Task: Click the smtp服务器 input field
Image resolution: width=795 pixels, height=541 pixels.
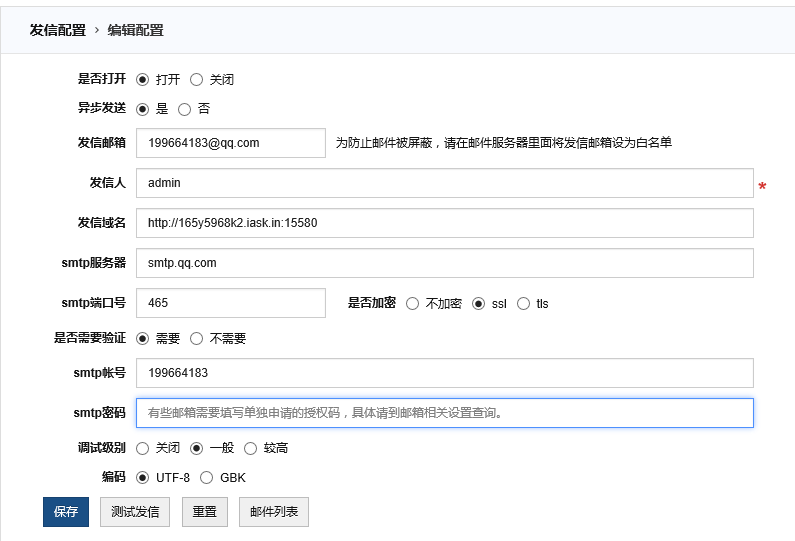Action: 444,263
